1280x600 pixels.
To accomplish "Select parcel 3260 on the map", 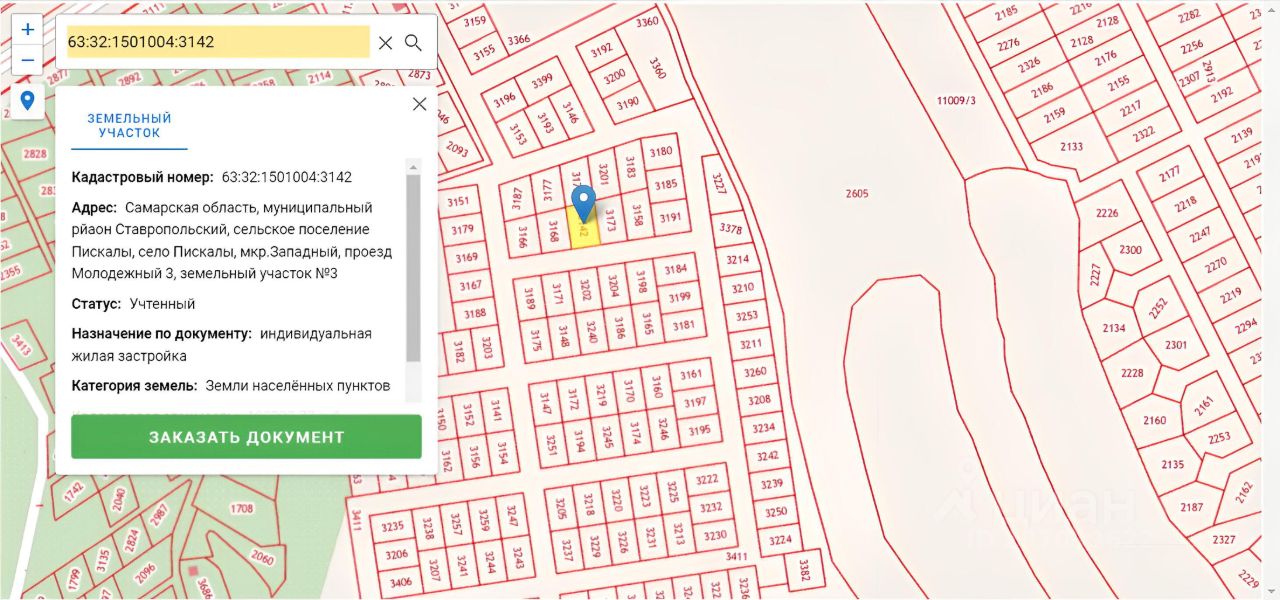I will click(x=756, y=373).
